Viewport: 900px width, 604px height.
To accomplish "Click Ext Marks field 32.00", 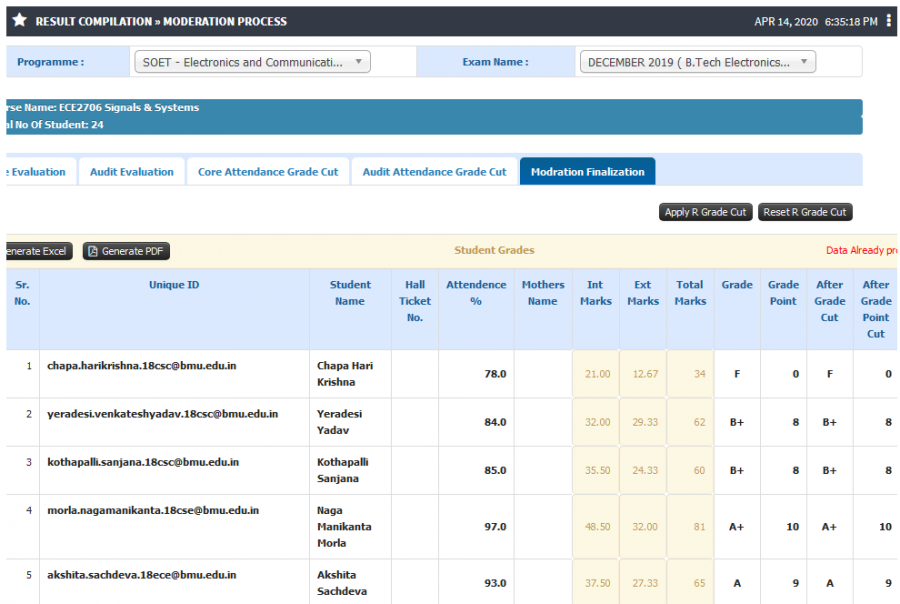I will click(x=643, y=526).
